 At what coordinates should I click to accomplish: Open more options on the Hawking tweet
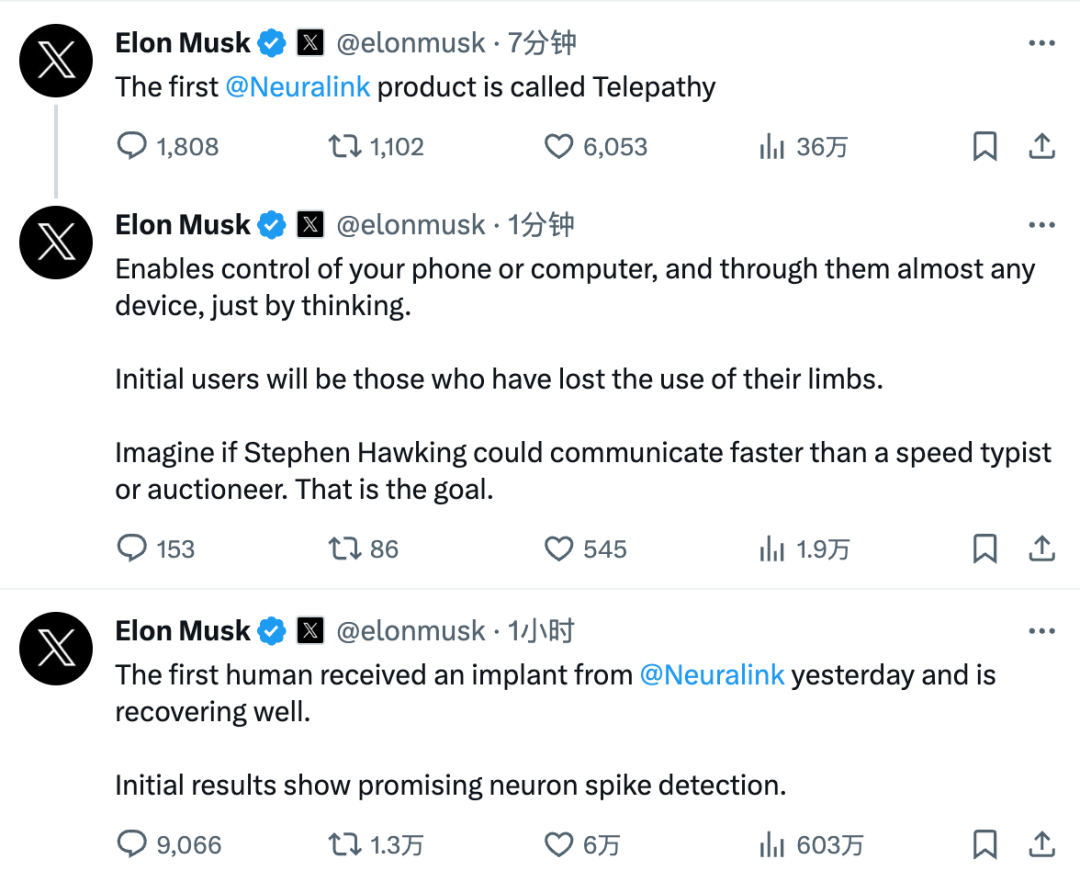point(1042,225)
